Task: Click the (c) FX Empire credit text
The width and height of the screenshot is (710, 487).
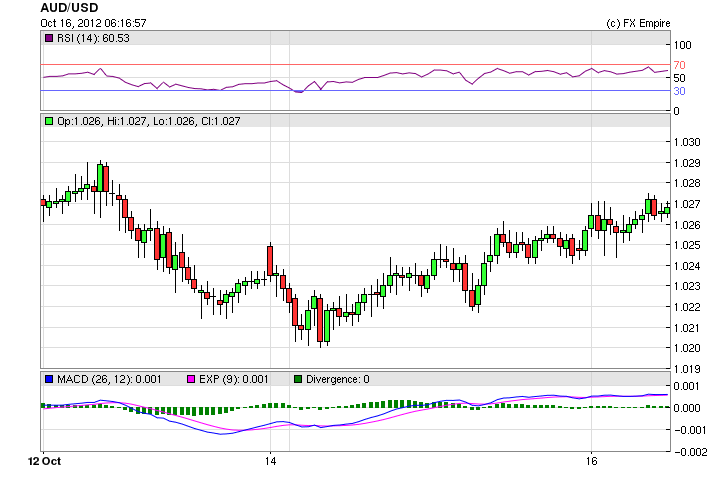Action: [x=638, y=23]
